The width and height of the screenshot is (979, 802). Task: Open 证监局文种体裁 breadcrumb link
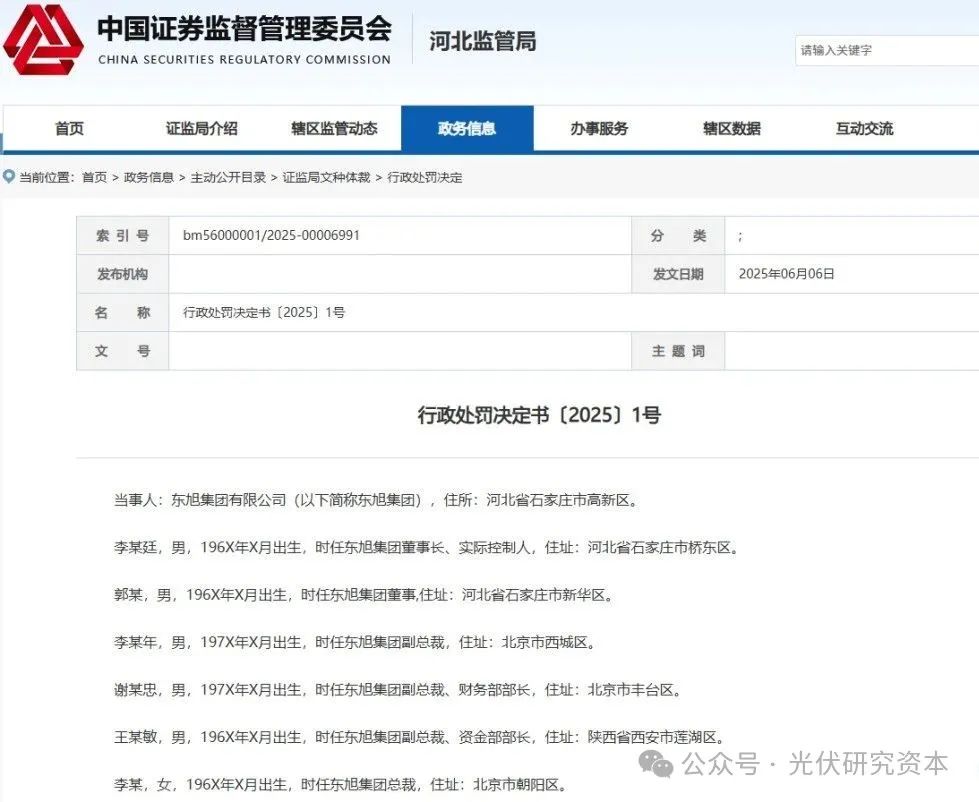coord(326,177)
